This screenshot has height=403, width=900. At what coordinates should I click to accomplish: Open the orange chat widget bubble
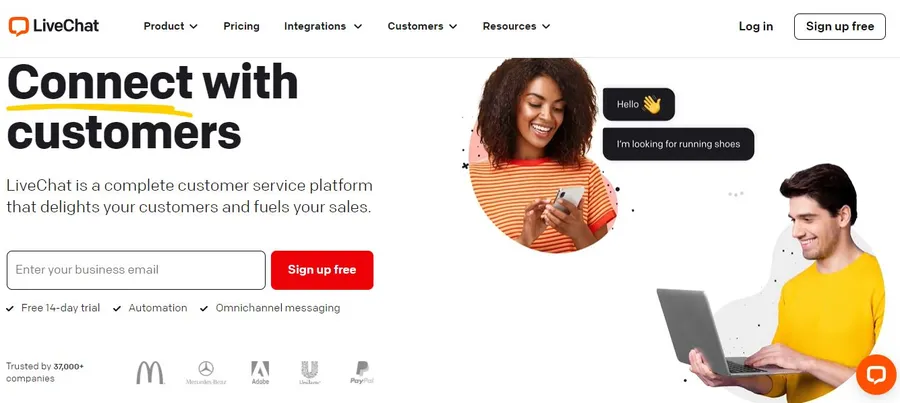tap(876, 375)
